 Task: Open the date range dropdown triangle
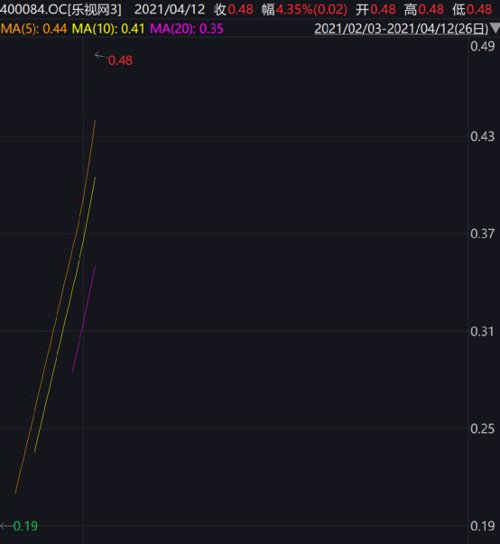coord(495,28)
